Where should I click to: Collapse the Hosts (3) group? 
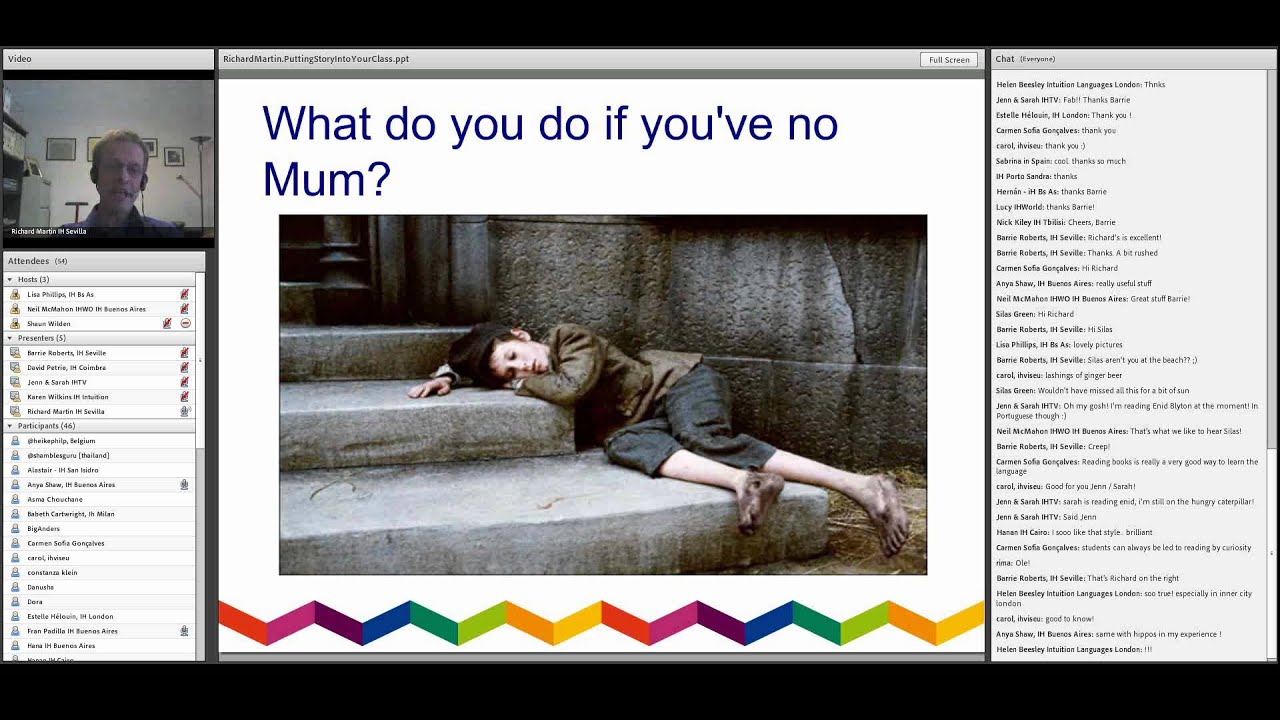(10, 280)
